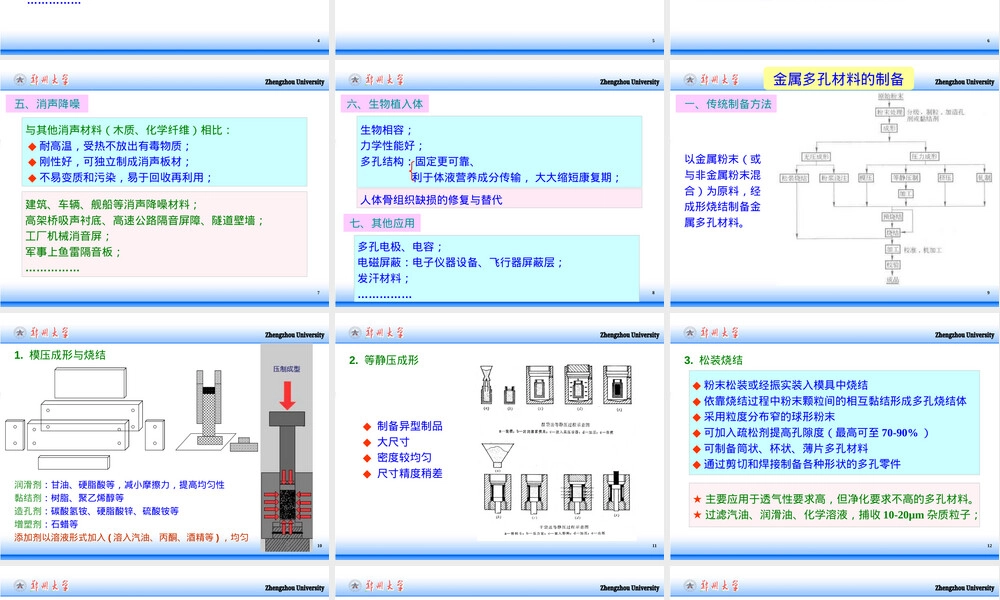The image size is (1000, 600).
Task: Click the heading "六、生物植入体"
Action: point(385,104)
